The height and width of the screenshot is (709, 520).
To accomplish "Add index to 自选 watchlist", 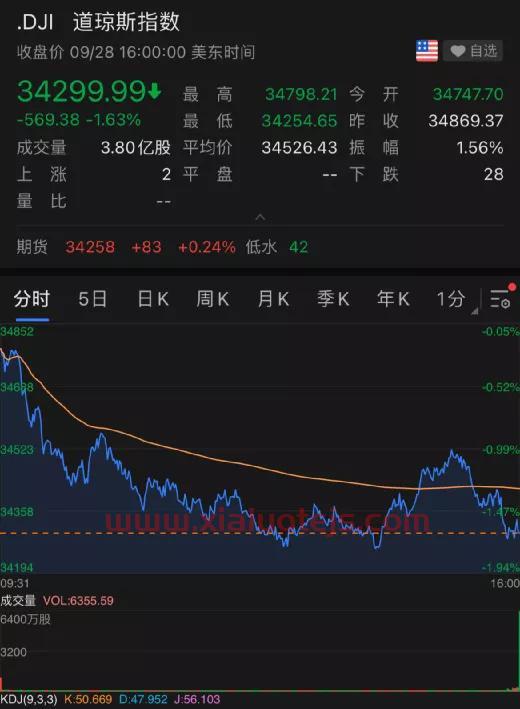I will 473,51.
